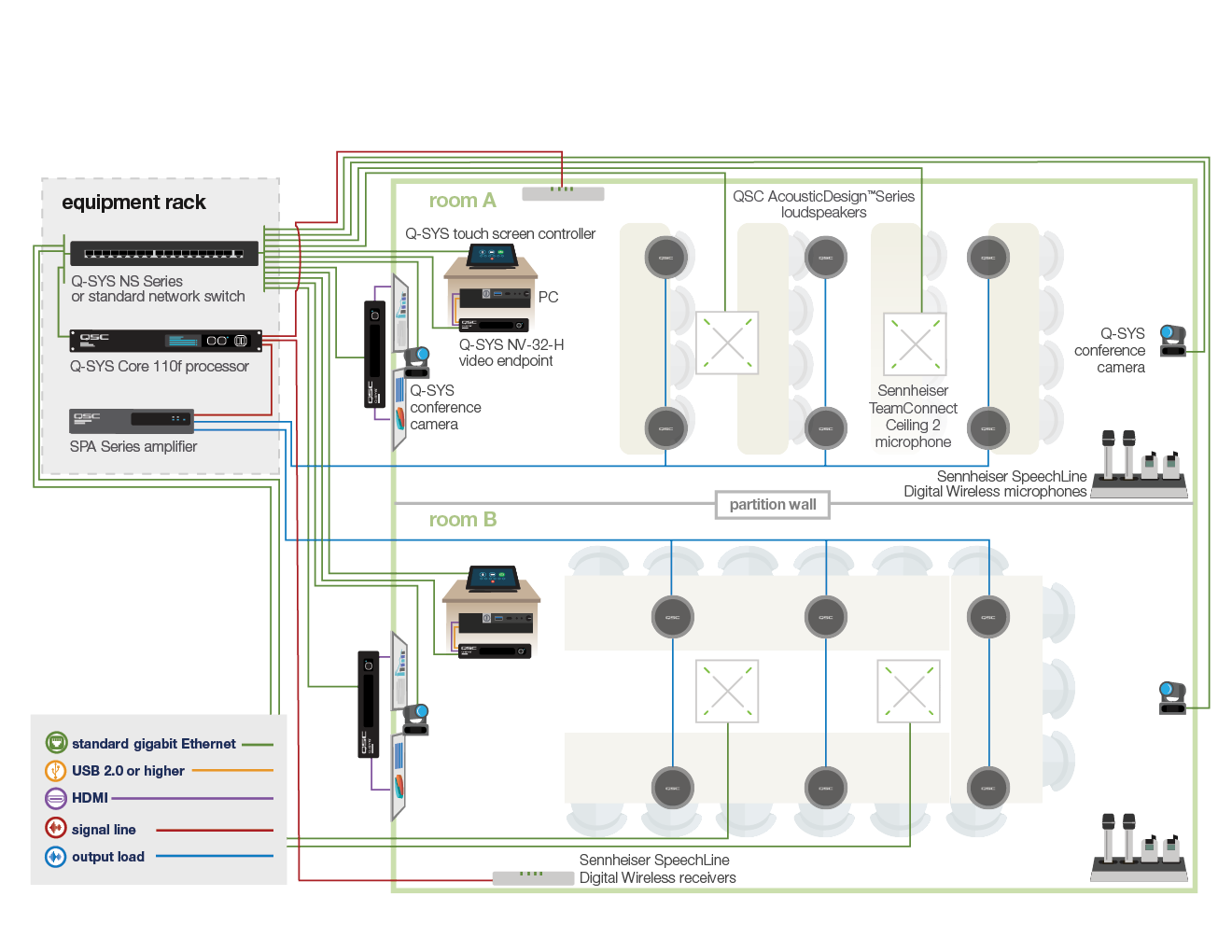Click the signal line legend text
Screen dimensions: 1232x952
click(x=104, y=830)
